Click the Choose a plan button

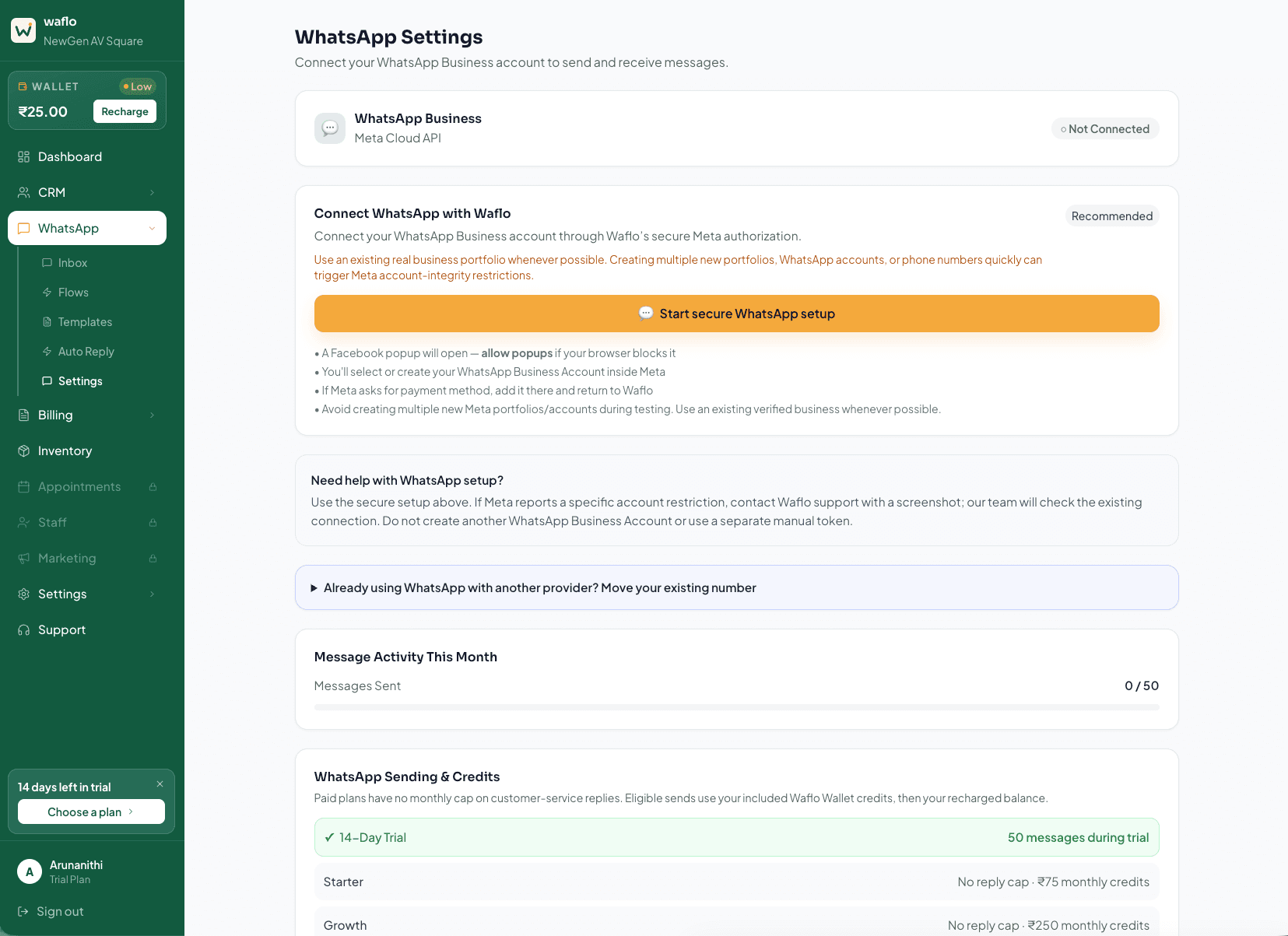[91, 812]
